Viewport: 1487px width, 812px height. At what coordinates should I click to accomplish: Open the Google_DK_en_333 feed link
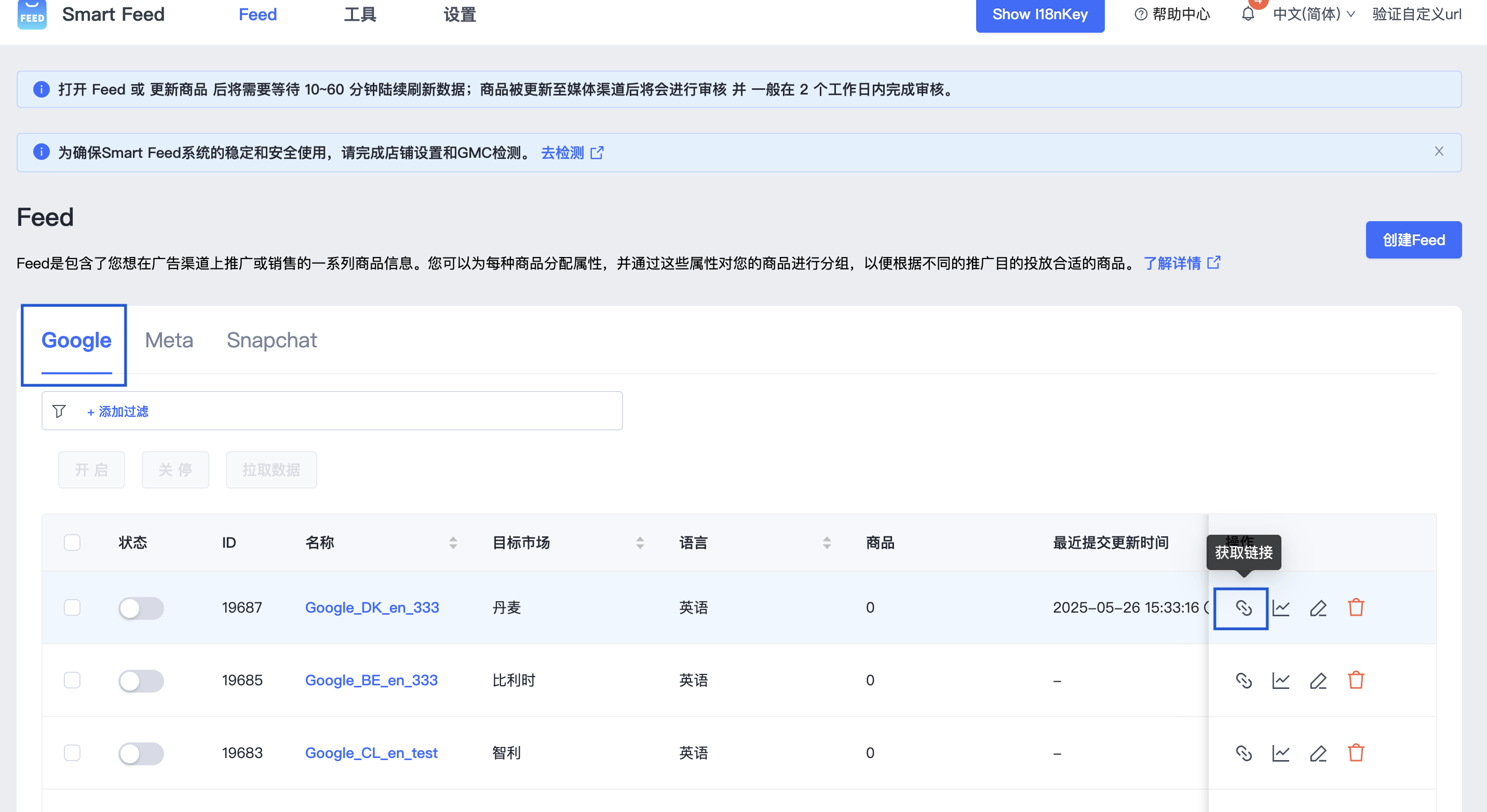click(372, 607)
